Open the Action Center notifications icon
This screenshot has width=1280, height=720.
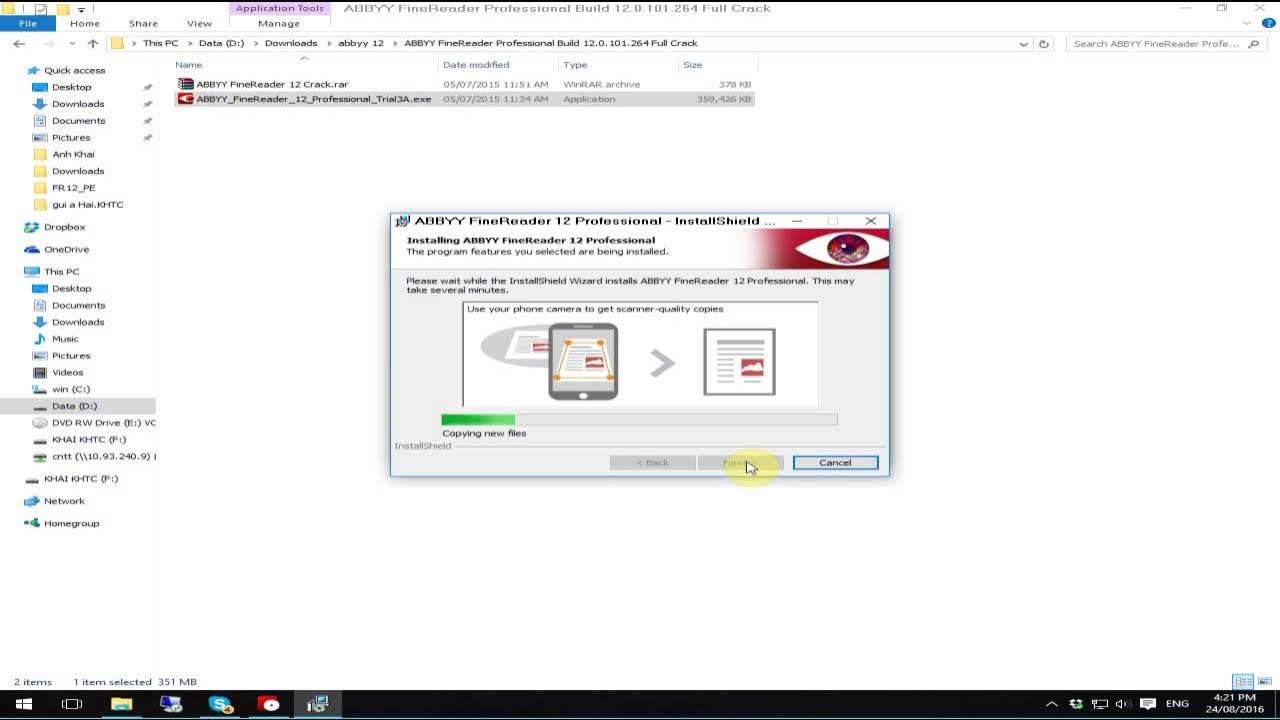click(1148, 705)
